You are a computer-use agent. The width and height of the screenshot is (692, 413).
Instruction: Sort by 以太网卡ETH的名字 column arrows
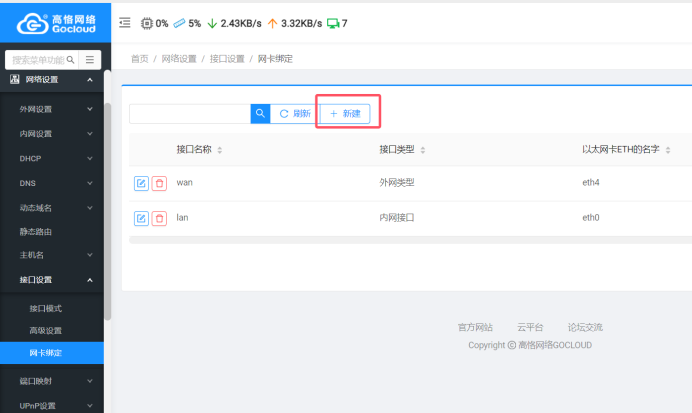[x=668, y=150]
